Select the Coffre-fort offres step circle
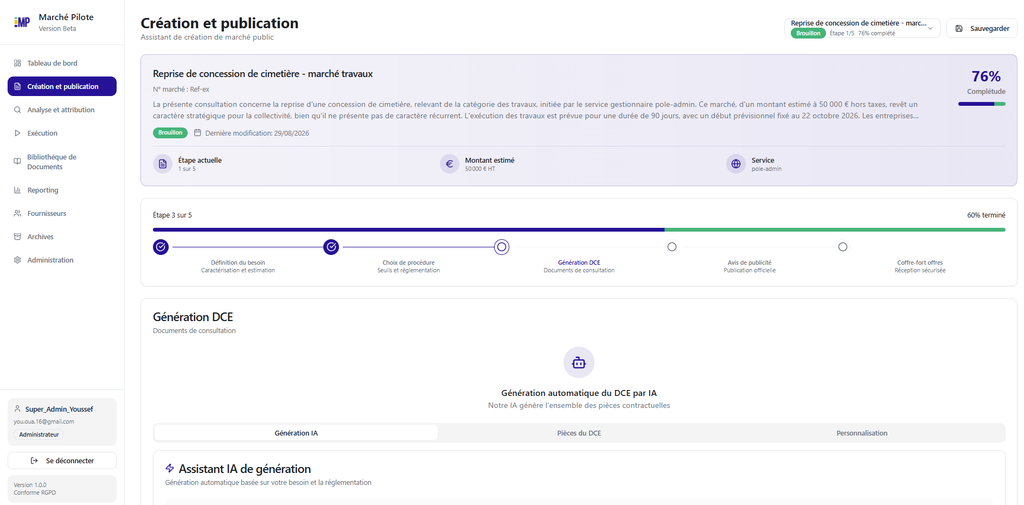Image resolution: width=1024 pixels, height=505 pixels. (842, 247)
